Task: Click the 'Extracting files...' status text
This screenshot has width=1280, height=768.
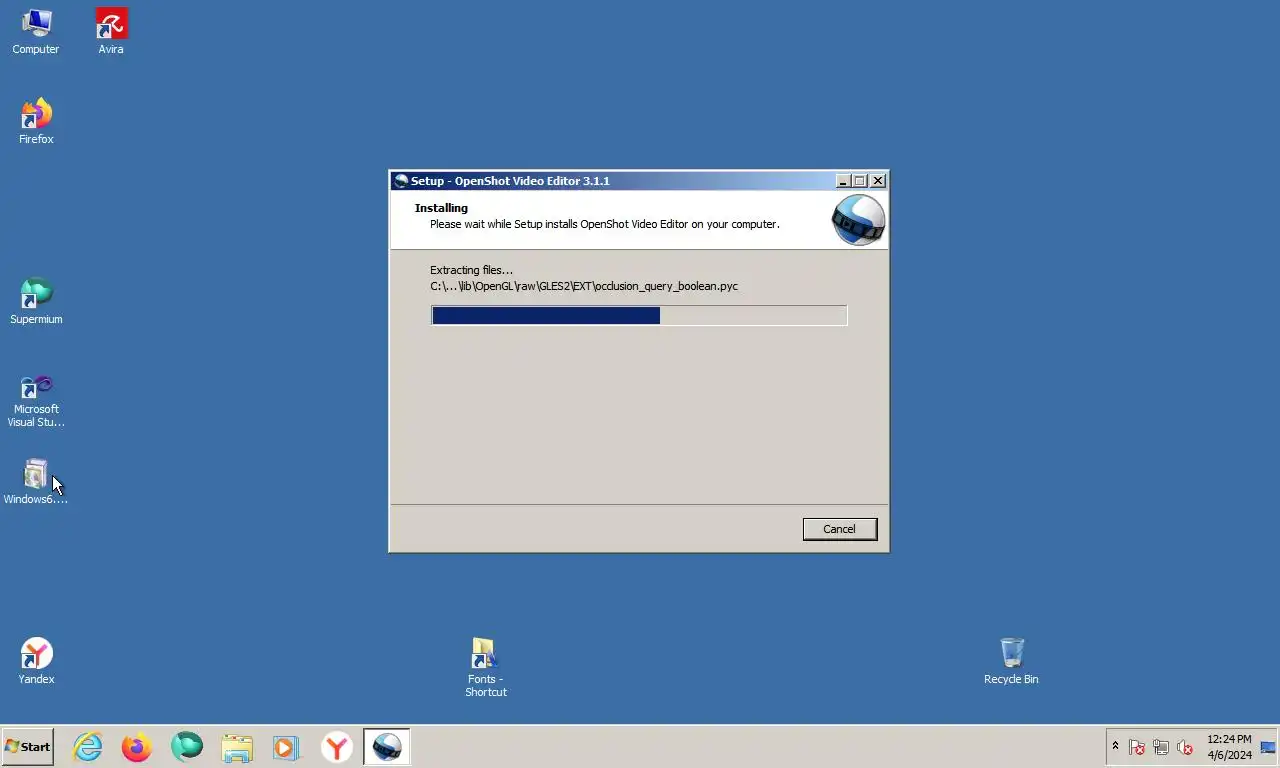Action: click(471, 270)
